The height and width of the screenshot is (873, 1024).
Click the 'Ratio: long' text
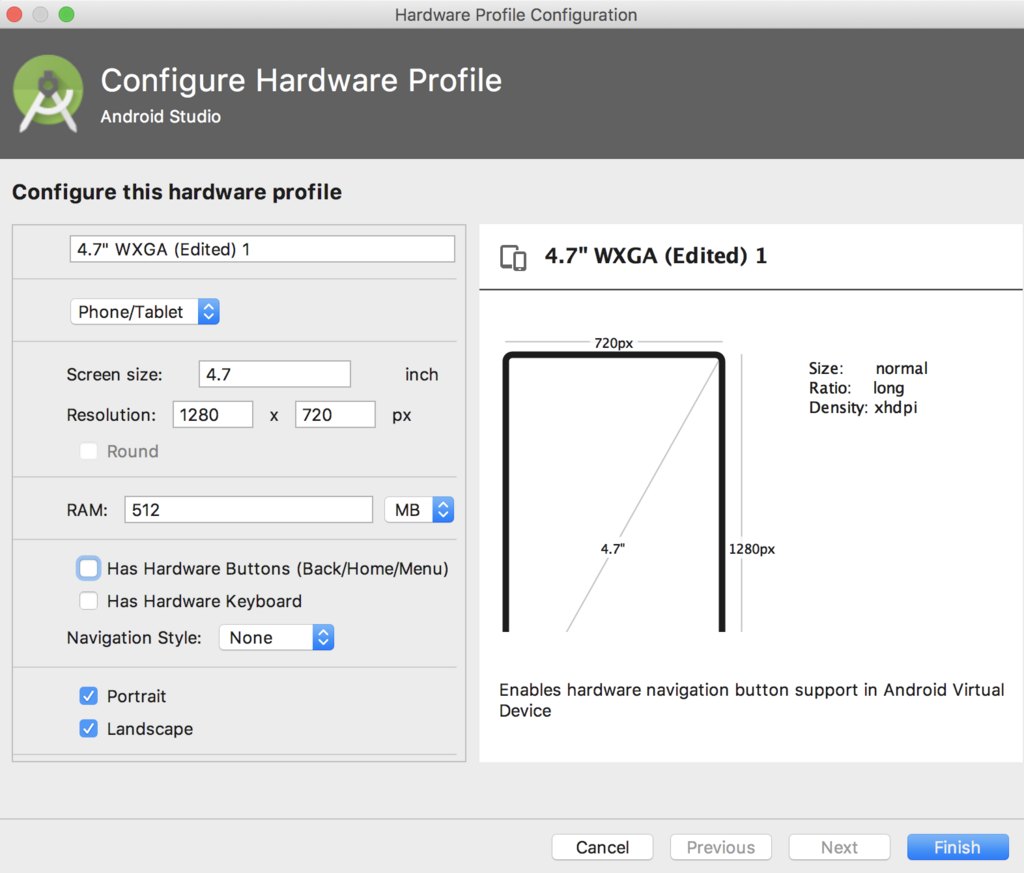pyautogui.click(x=856, y=388)
